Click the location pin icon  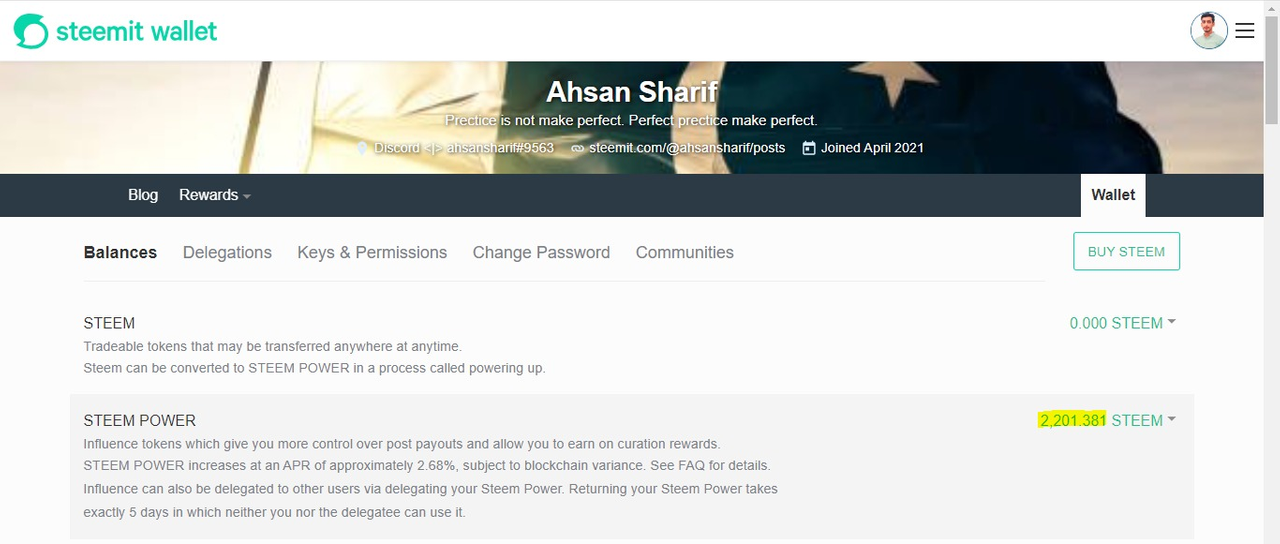(363, 148)
